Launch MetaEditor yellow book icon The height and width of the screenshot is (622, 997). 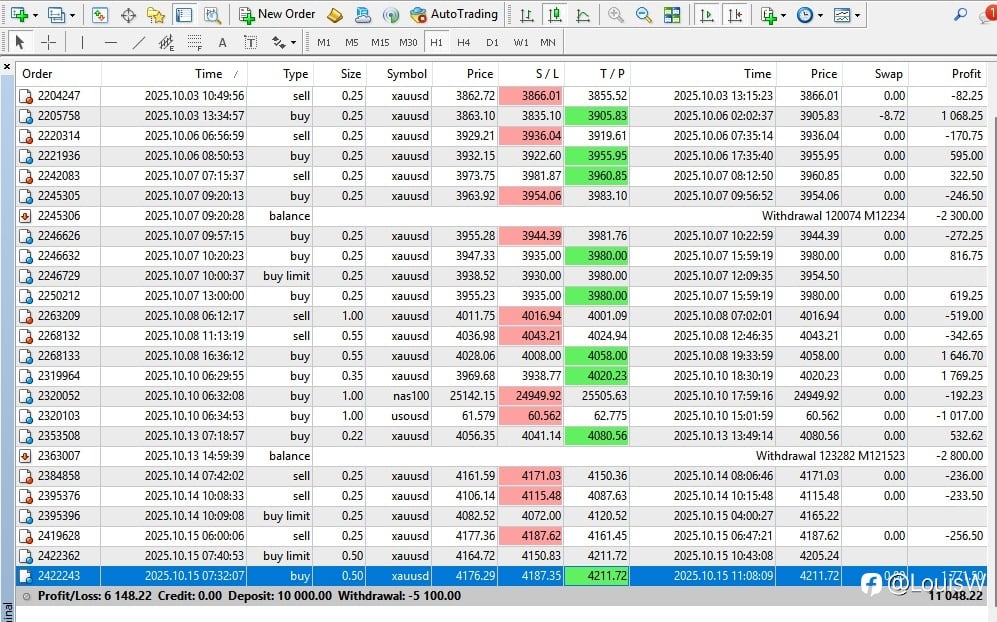click(334, 15)
